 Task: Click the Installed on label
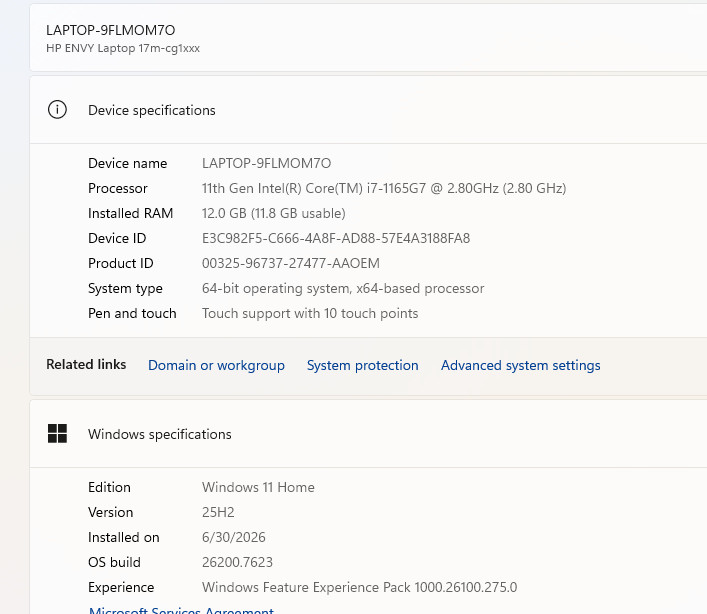124,537
